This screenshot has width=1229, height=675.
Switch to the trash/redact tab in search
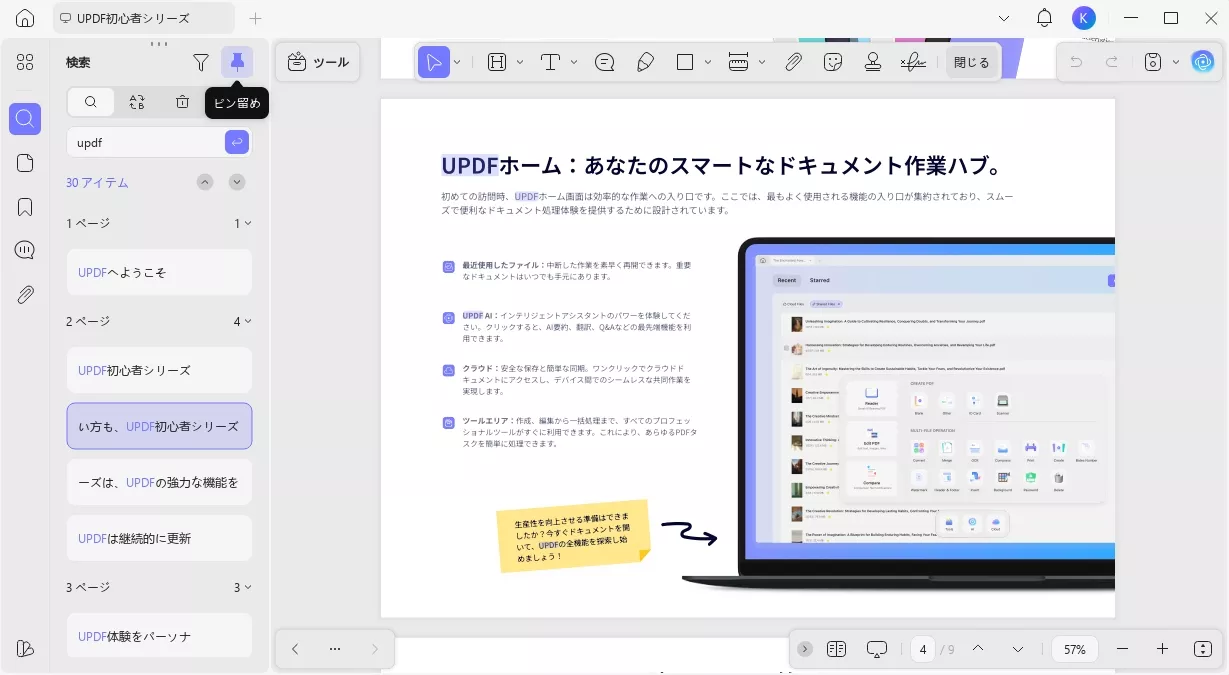click(182, 102)
